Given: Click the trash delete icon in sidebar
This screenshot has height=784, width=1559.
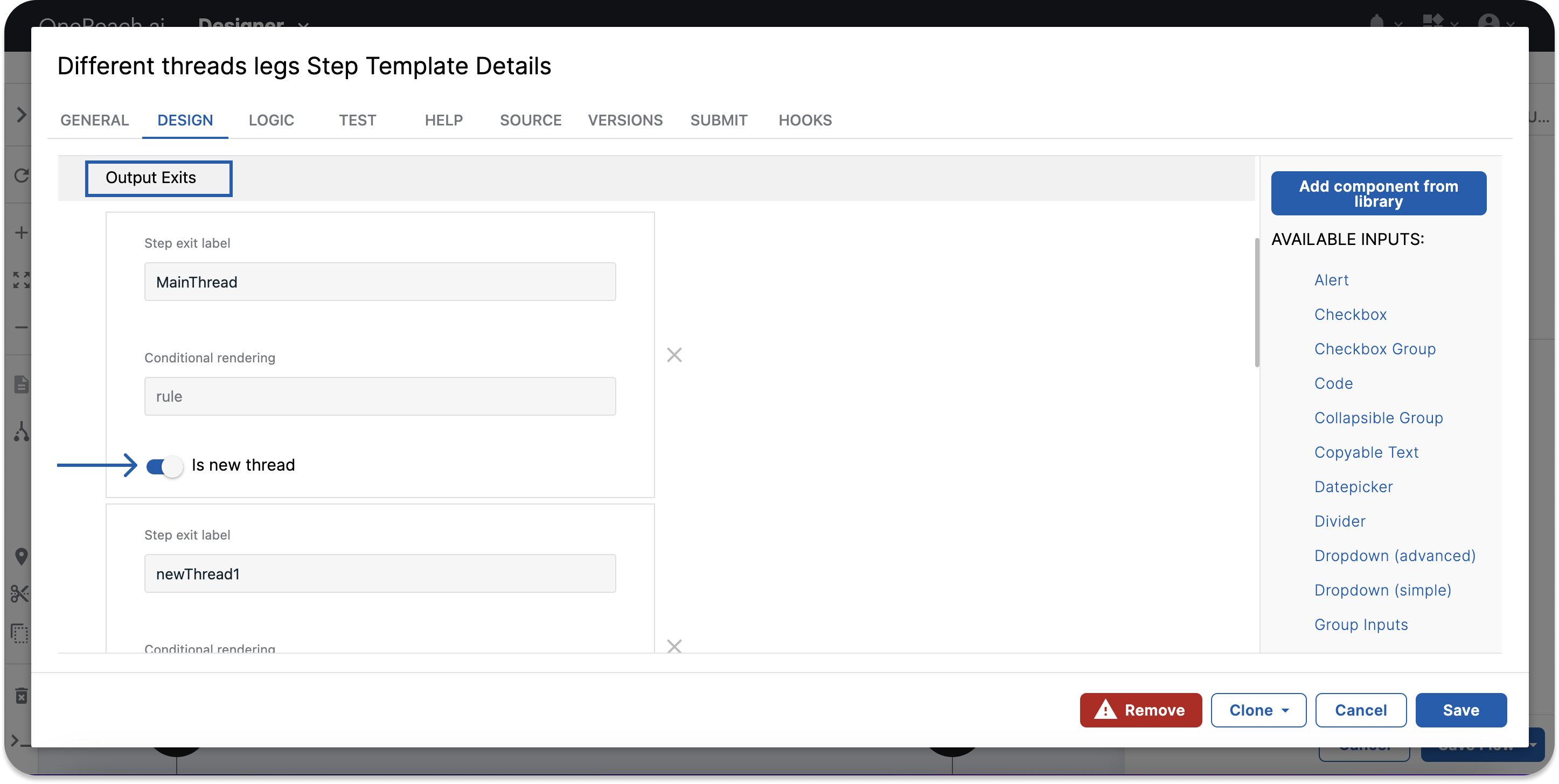Looking at the screenshot, I should click(x=21, y=696).
